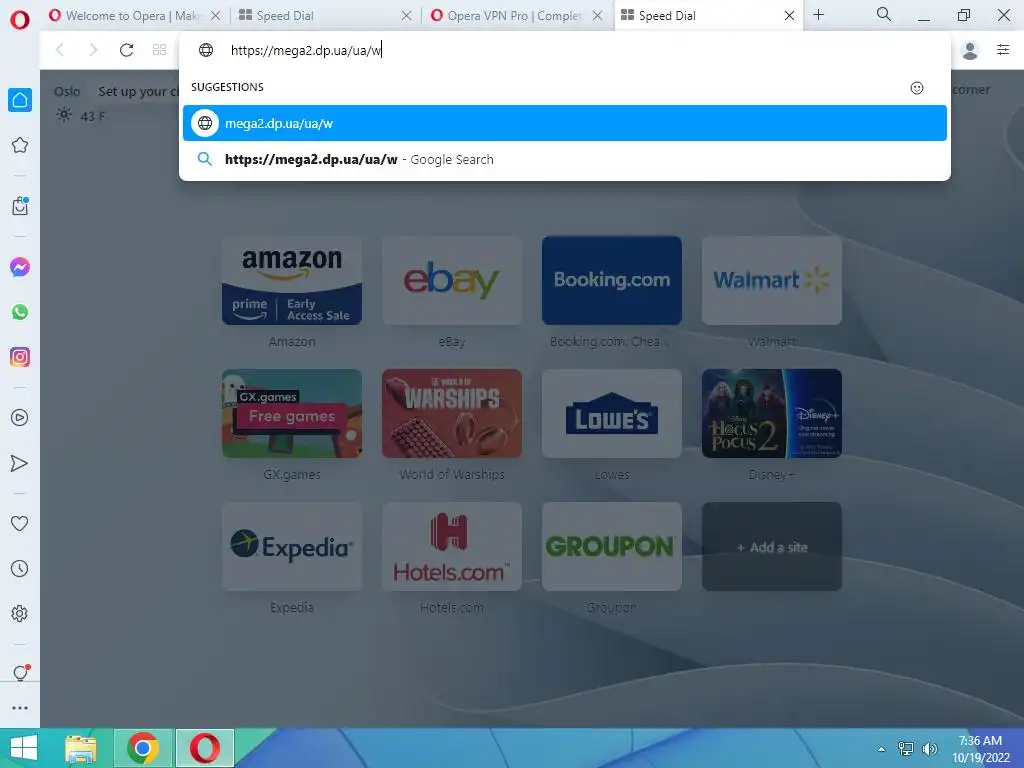Image resolution: width=1024 pixels, height=768 pixels.
Task: Open the profile account icon
Action: [x=970, y=50]
